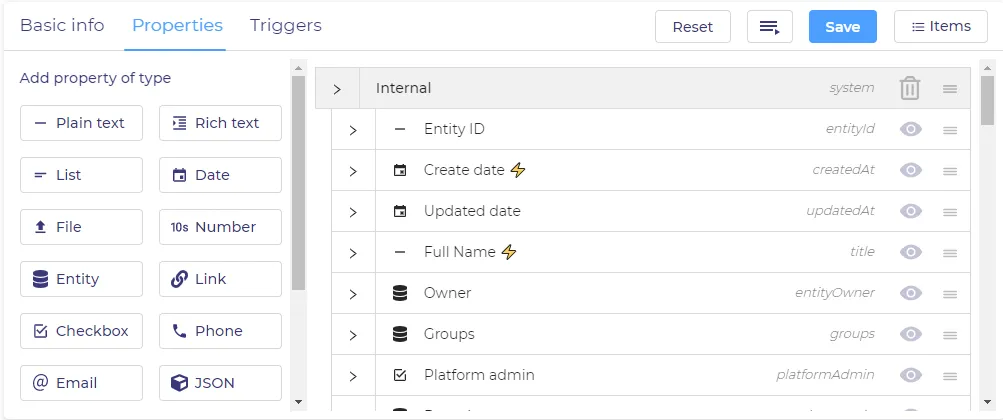Expand the Updated date property row
Screen dimensions: 1003x420
(353, 212)
